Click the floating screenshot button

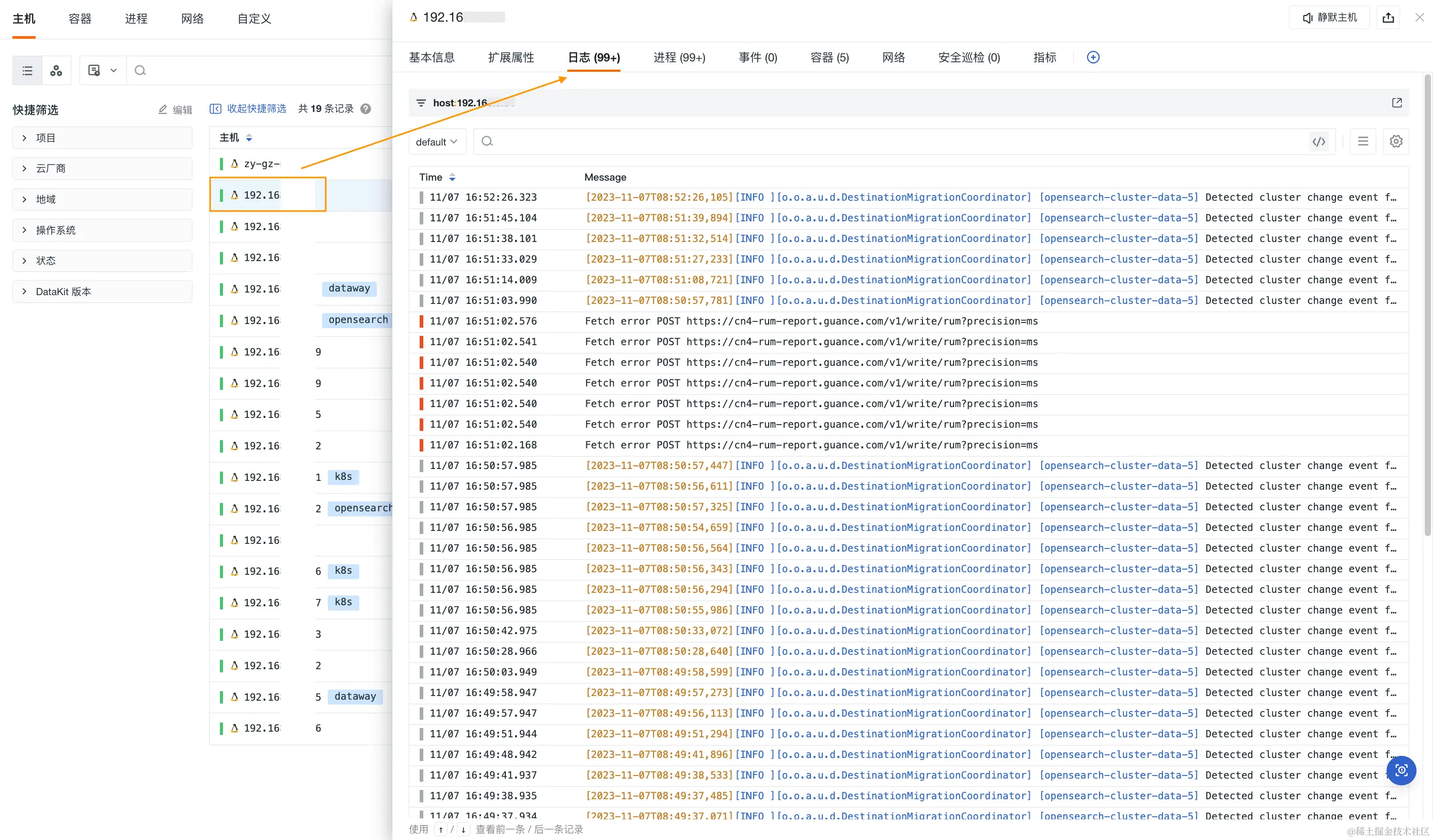click(1401, 770)
